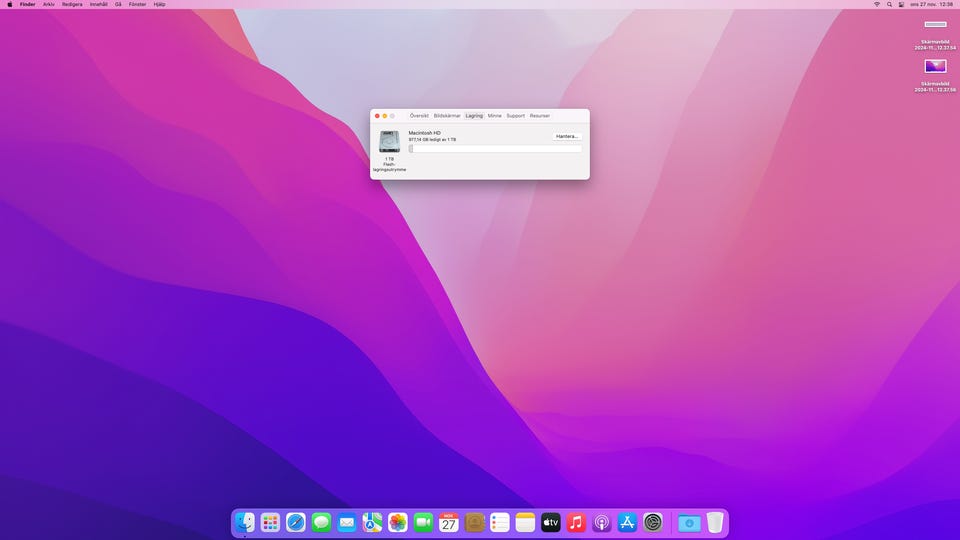
Task: Open Reminders app in the Dock
Action: [x=500, y=522]
